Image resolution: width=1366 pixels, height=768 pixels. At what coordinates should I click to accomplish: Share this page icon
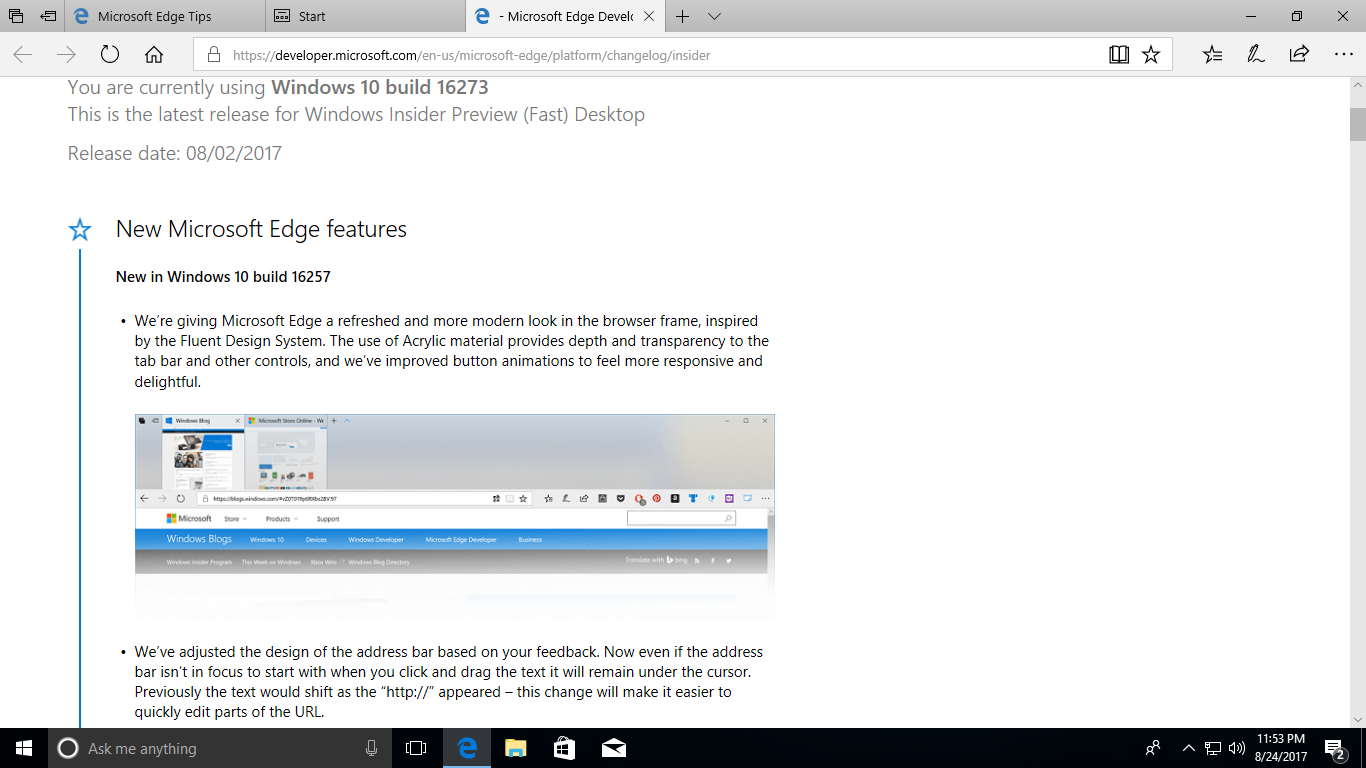click(1299, 55)
